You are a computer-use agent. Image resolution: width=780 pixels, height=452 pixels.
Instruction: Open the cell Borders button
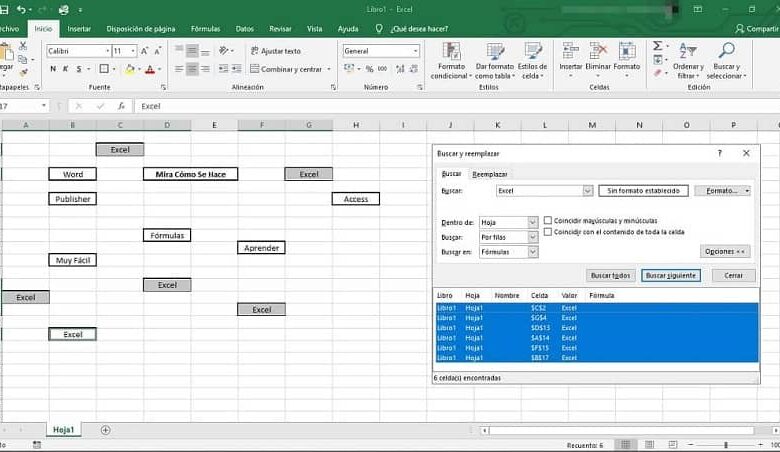coord(104,69)
